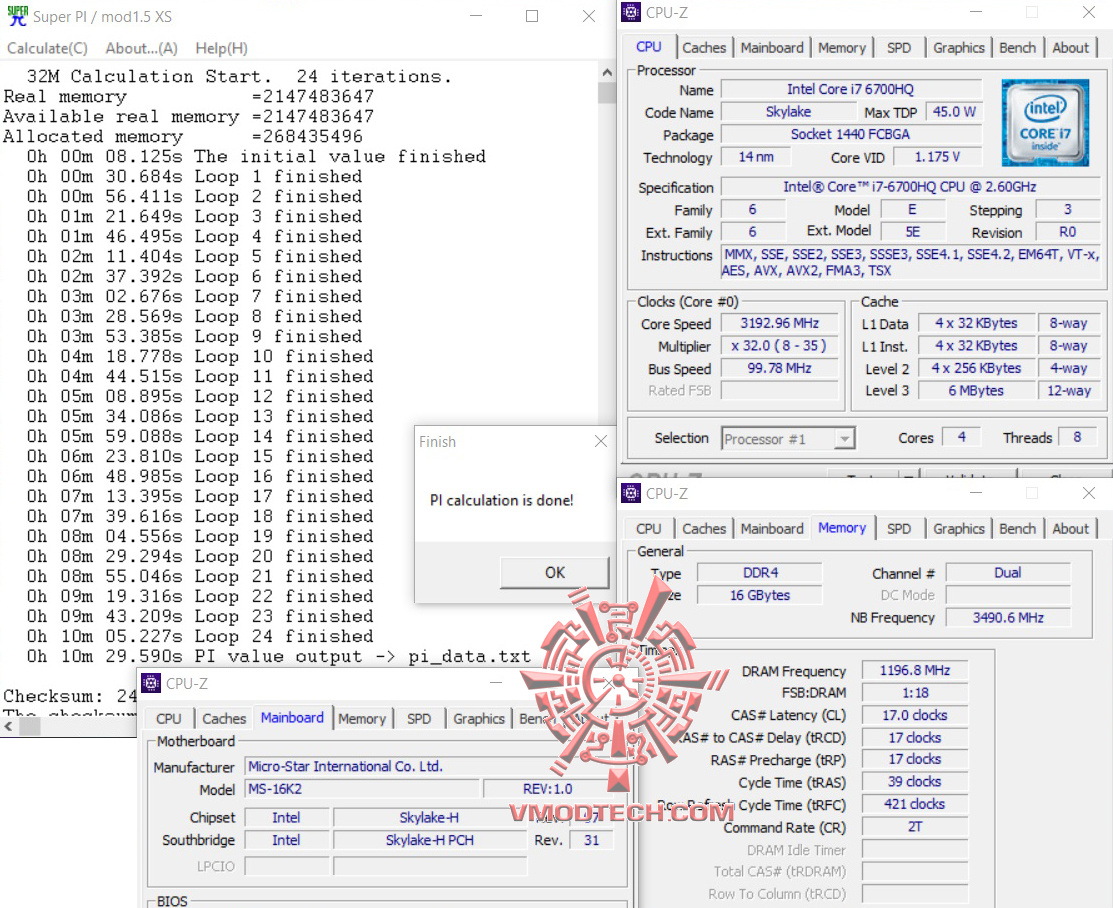Open Graphics tab in the Mainboard CPU-Z window
The height and width of the screenshot is (908, 1113).
478,718
